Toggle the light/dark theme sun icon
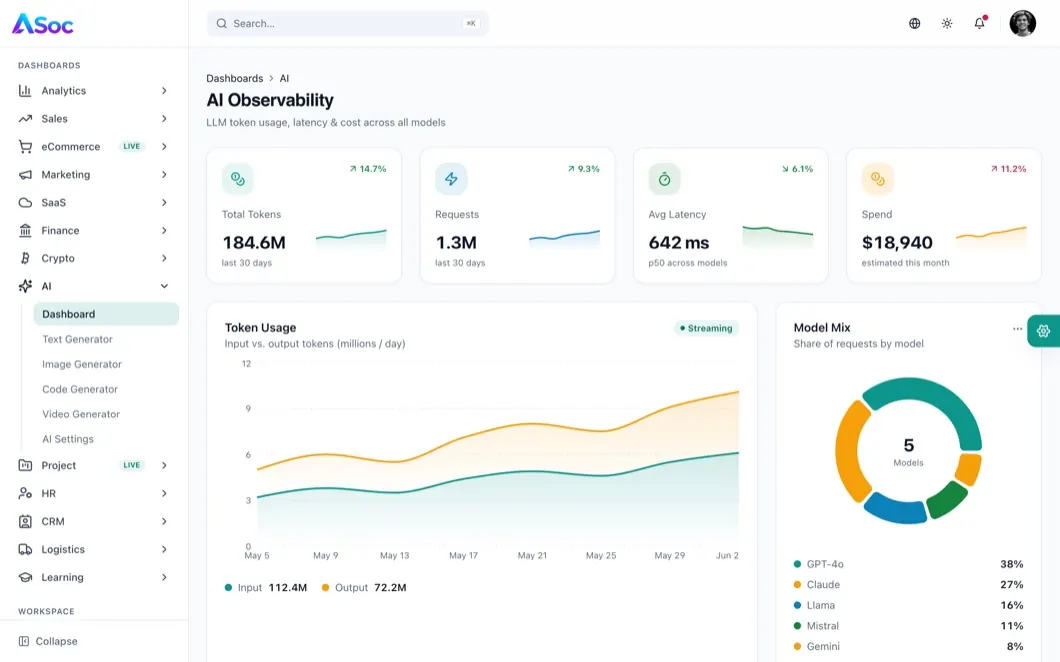This screenshot has height=662, width=1060. point(947,24)
